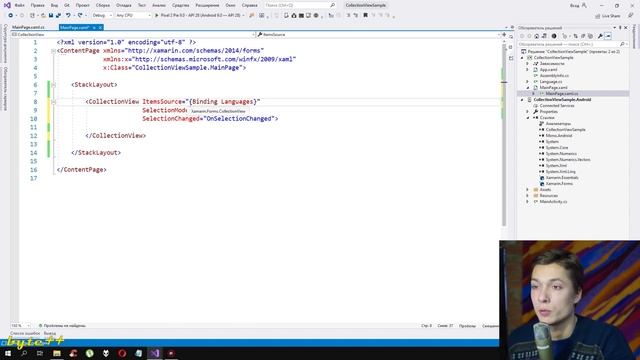Select Зависимости in Solution Explorer
This screenshot has height=360, width=640.
552,64
